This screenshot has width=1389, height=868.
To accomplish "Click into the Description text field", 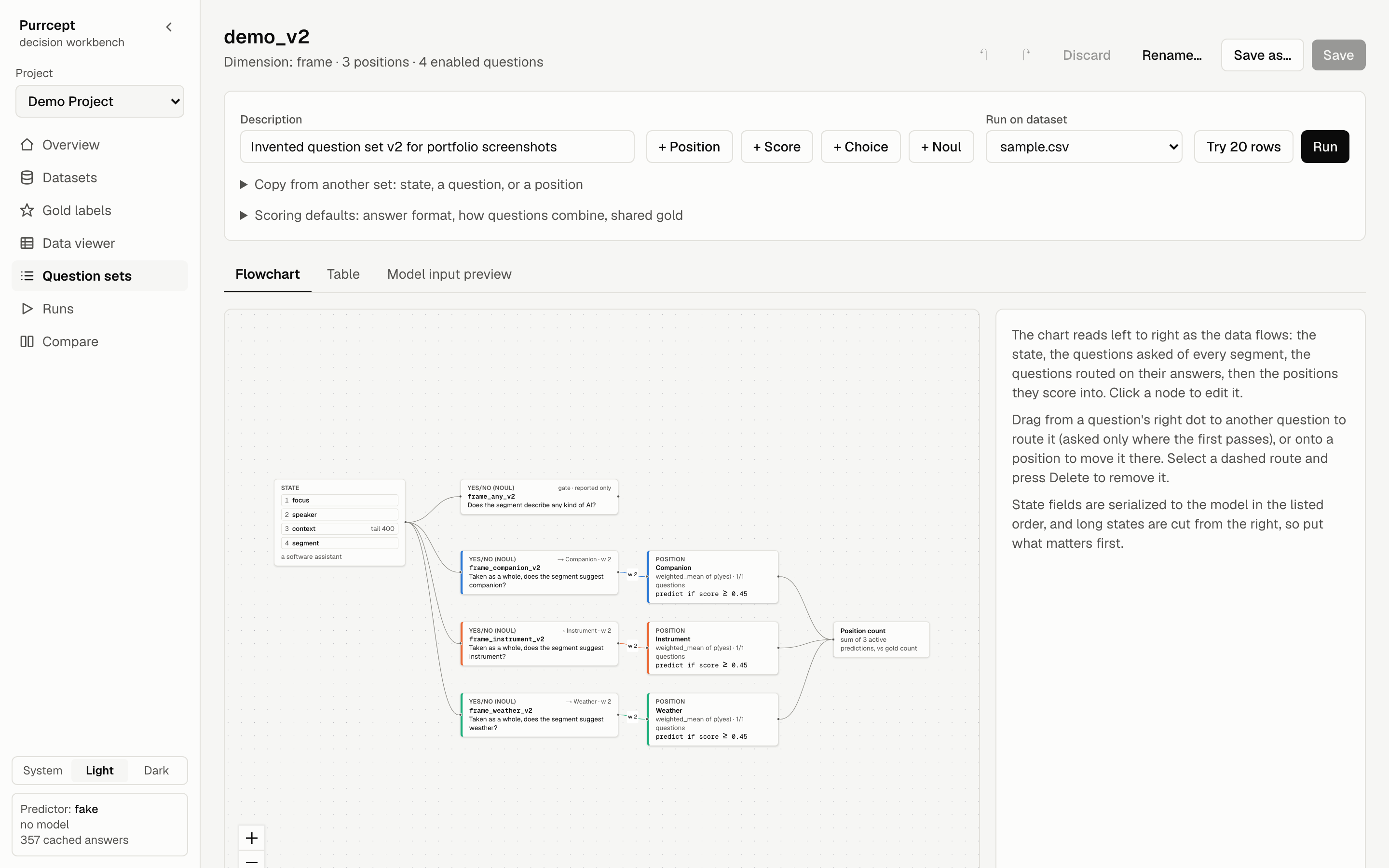I will pos(437,147).
